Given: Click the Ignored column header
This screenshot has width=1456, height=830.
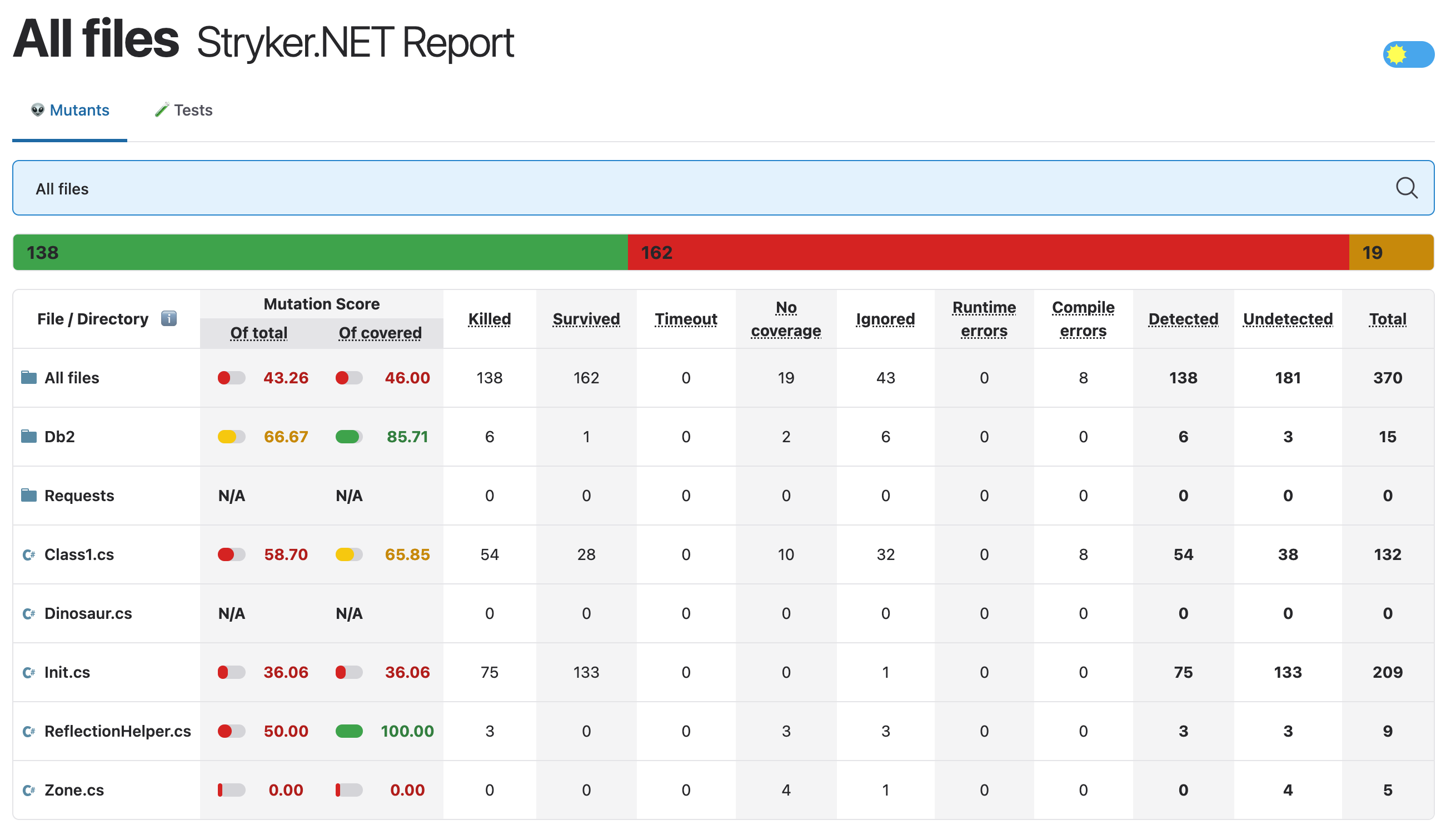Looking at the screenshot, I should tap(885, 319).
